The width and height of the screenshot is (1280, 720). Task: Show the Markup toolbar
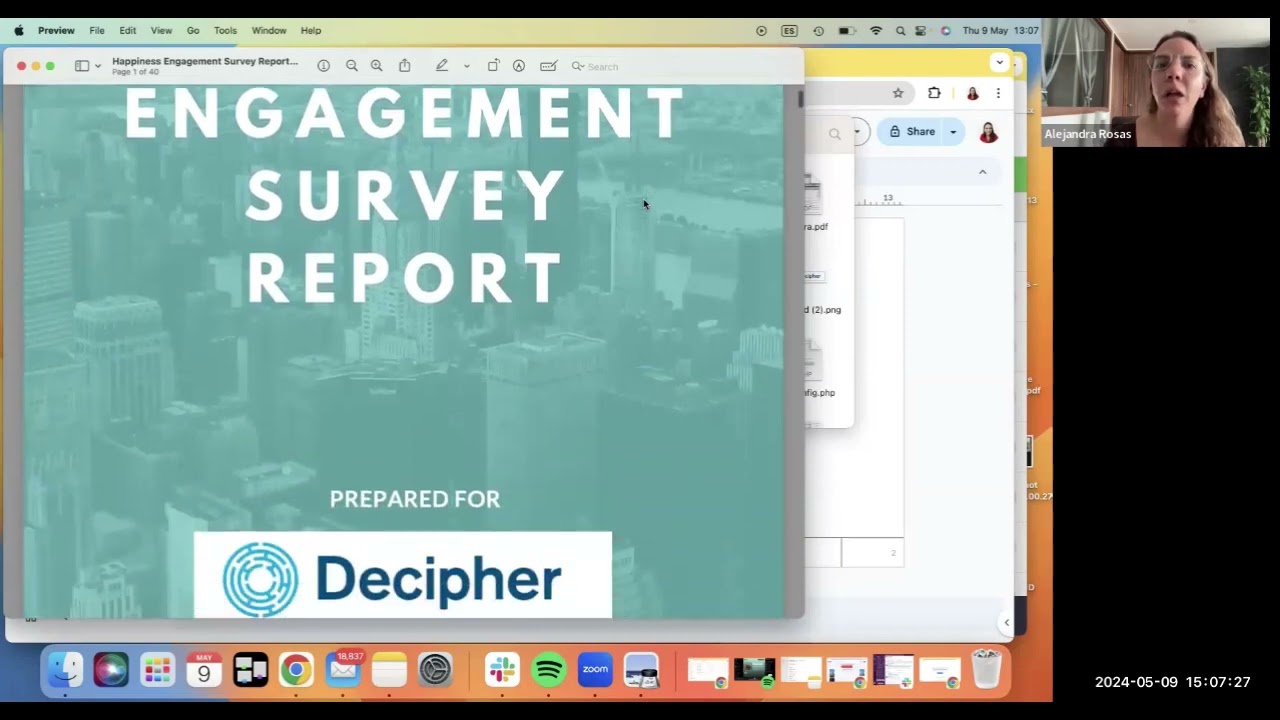(518, 66)
